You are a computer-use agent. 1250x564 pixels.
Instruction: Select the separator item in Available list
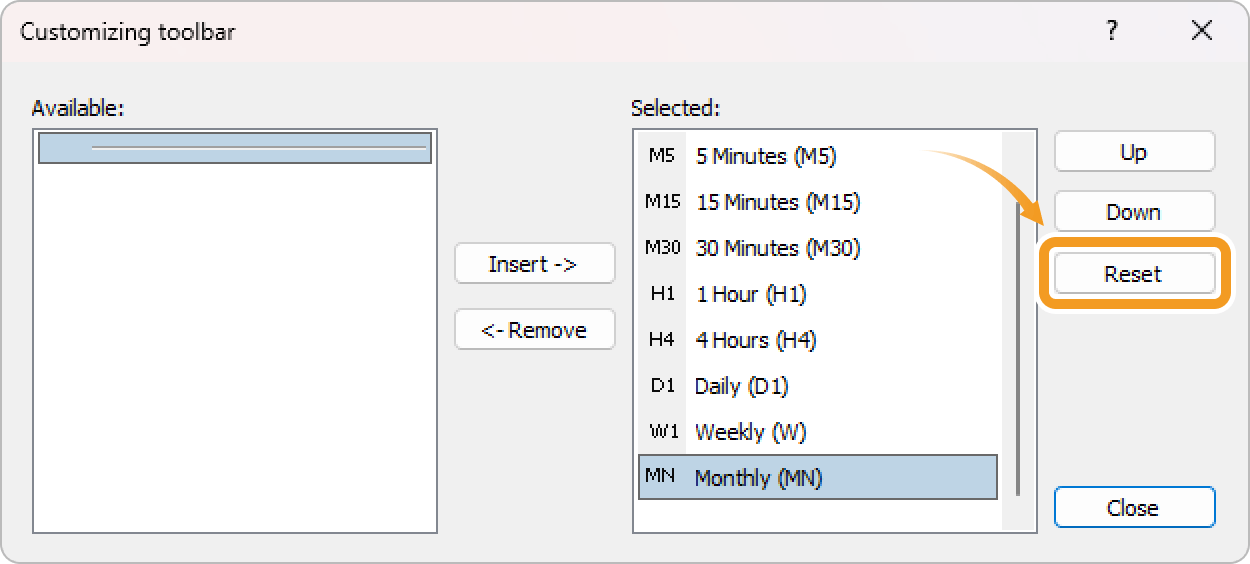(235, 148)
